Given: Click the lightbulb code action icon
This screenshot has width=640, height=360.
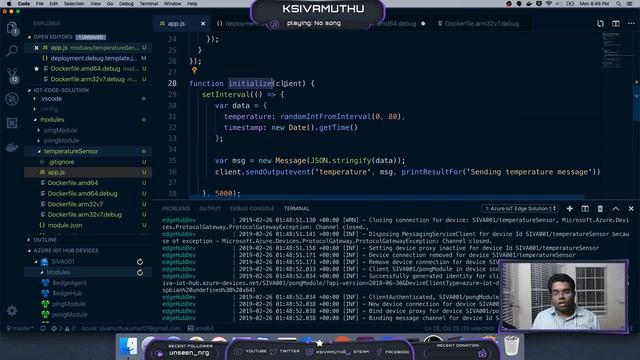Looking at the screenshot, I should click(x=194, y=71).
